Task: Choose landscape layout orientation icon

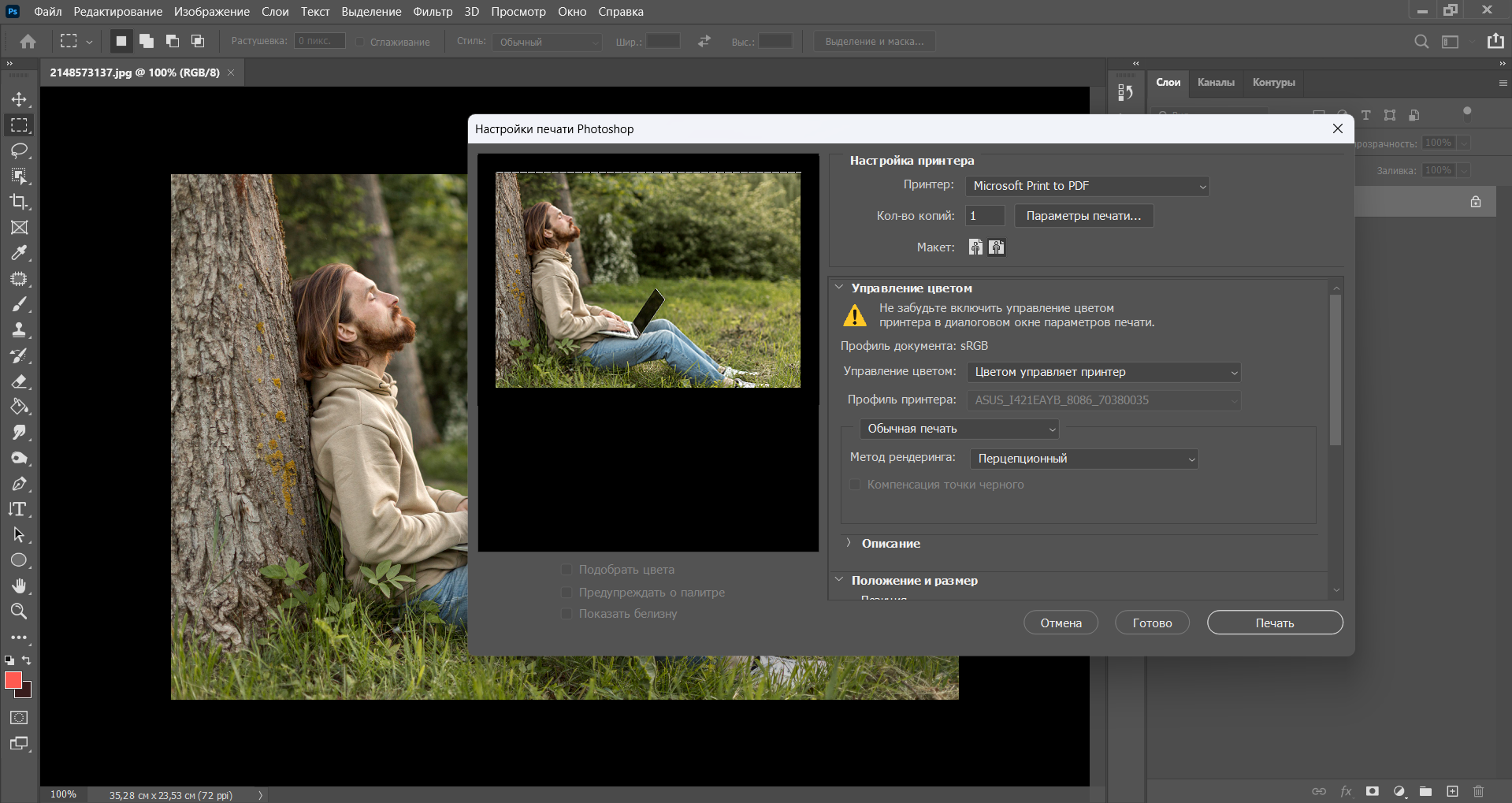Action: tap(997, 247)
